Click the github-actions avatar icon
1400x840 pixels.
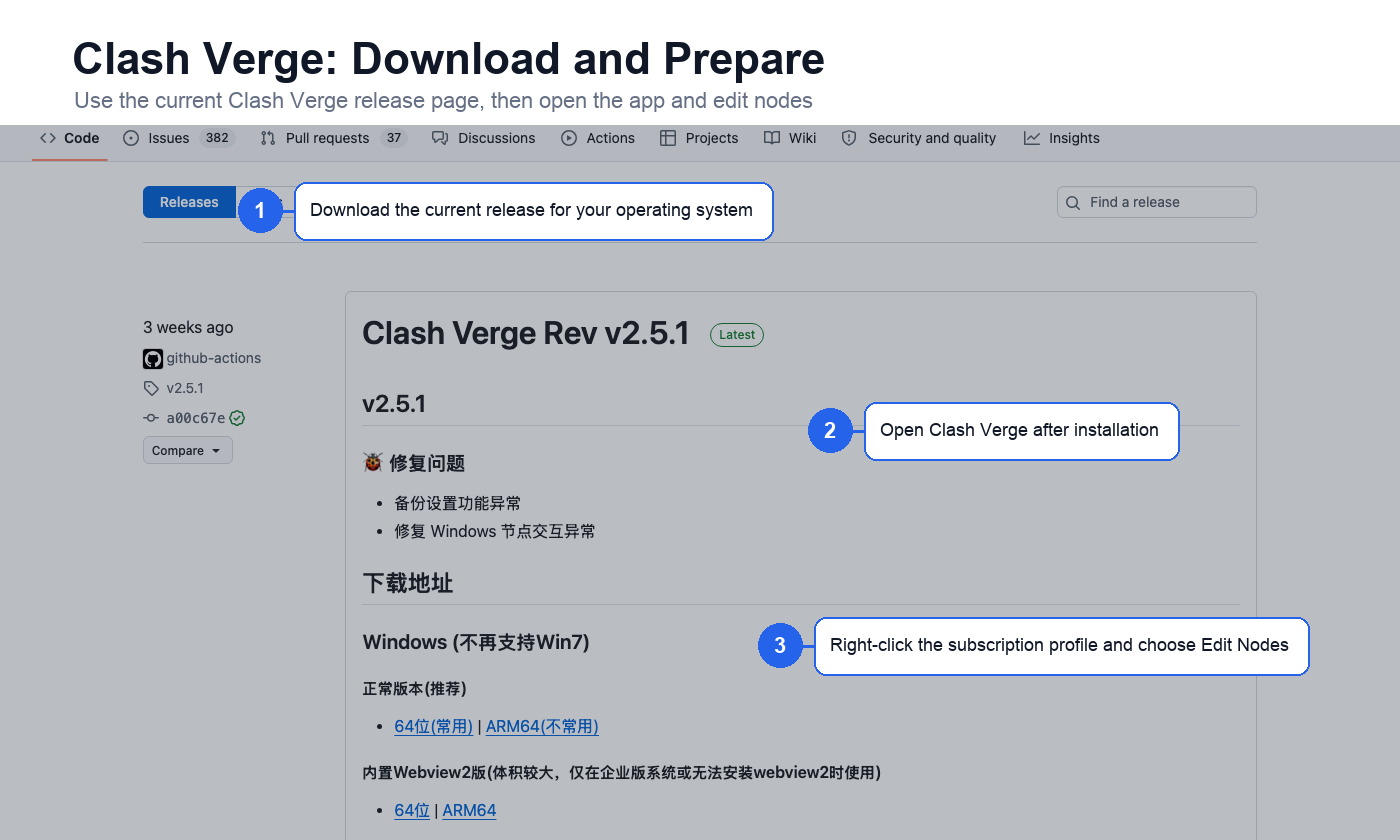(x=153, y=358)
